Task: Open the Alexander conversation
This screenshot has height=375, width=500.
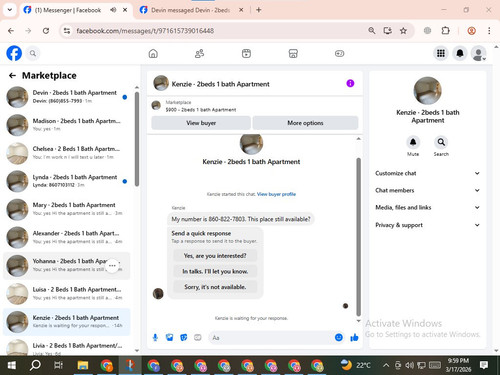Action: (x=67, y=237)
